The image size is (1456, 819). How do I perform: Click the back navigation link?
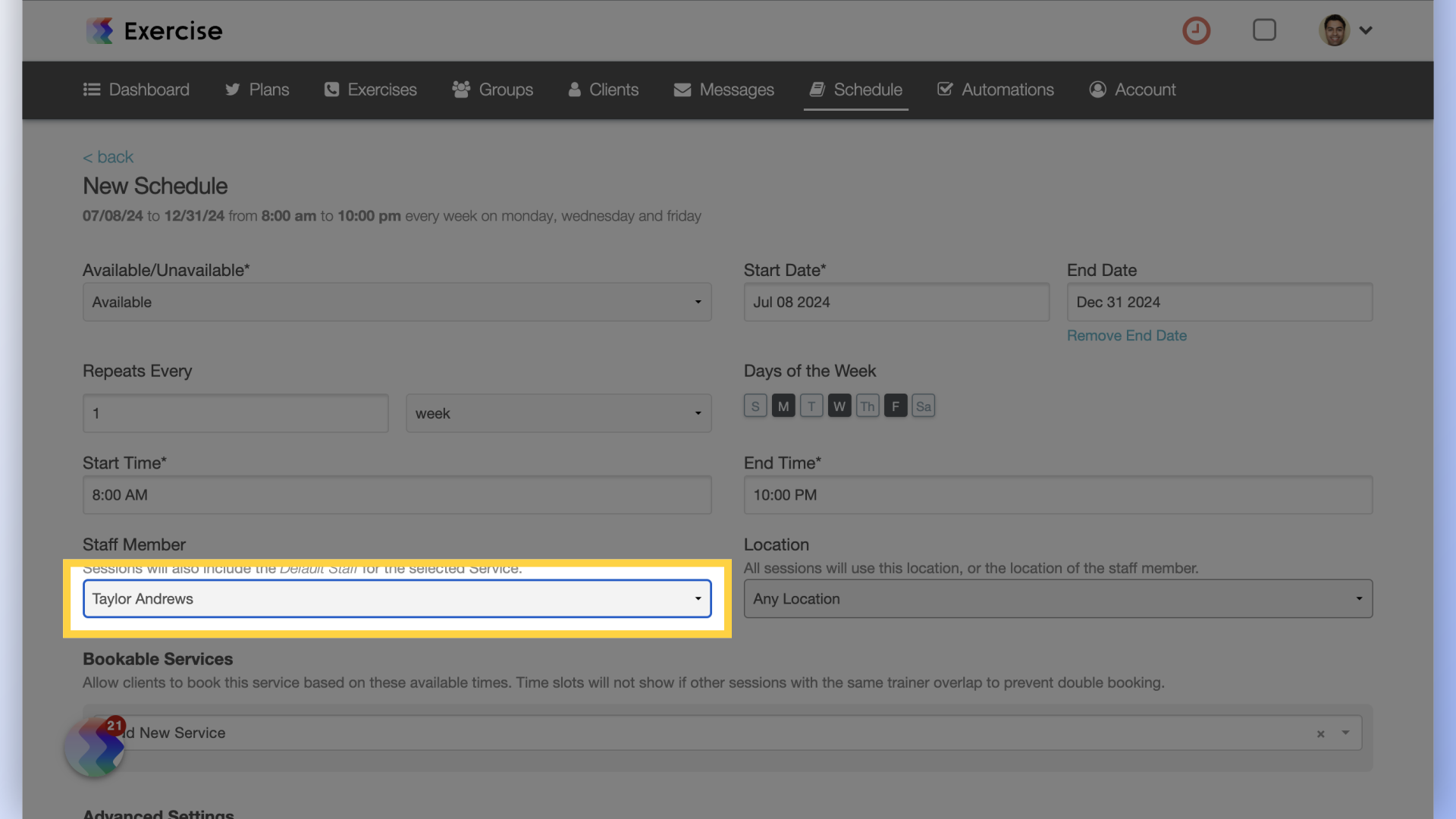point(108,156)
